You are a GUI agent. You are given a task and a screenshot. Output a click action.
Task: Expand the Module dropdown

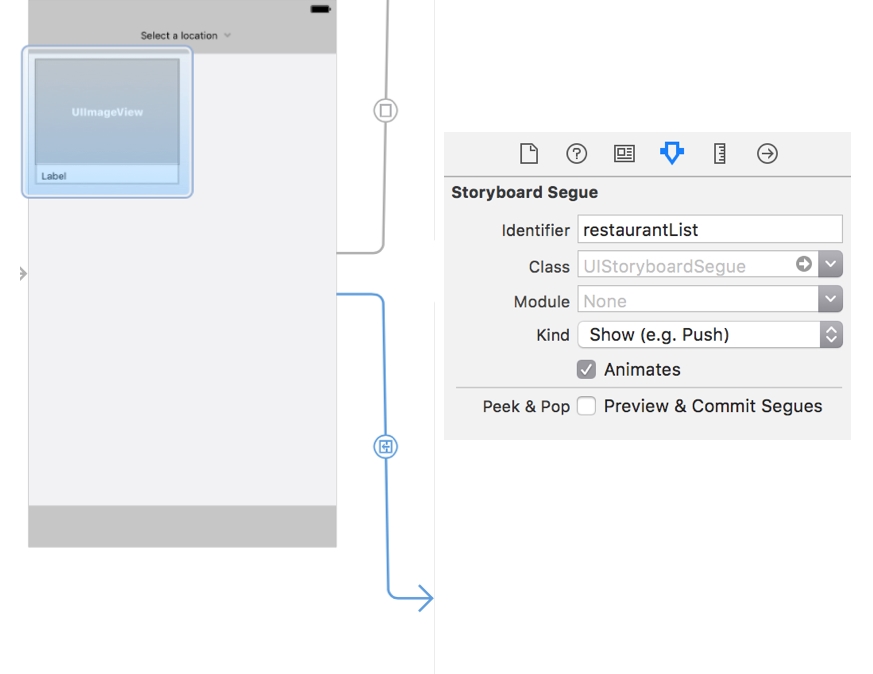pos(830,299)
